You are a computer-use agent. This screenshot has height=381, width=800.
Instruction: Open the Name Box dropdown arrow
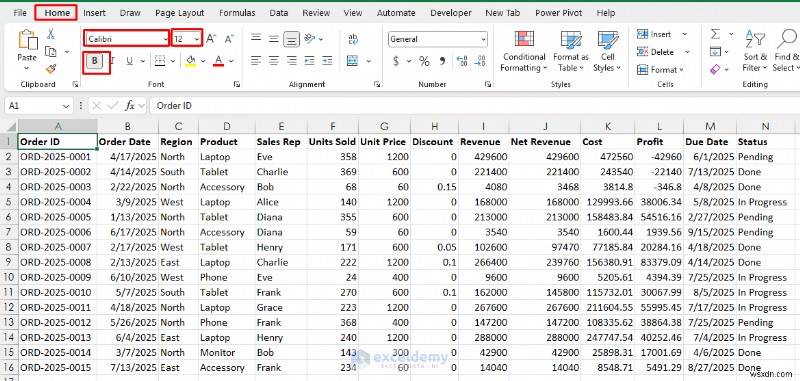click(x=66, y=106)
